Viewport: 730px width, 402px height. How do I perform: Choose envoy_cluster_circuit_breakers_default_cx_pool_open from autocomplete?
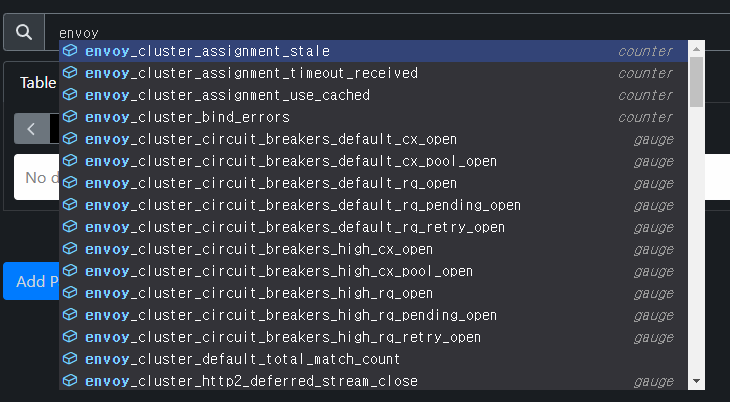pos(291,161)
